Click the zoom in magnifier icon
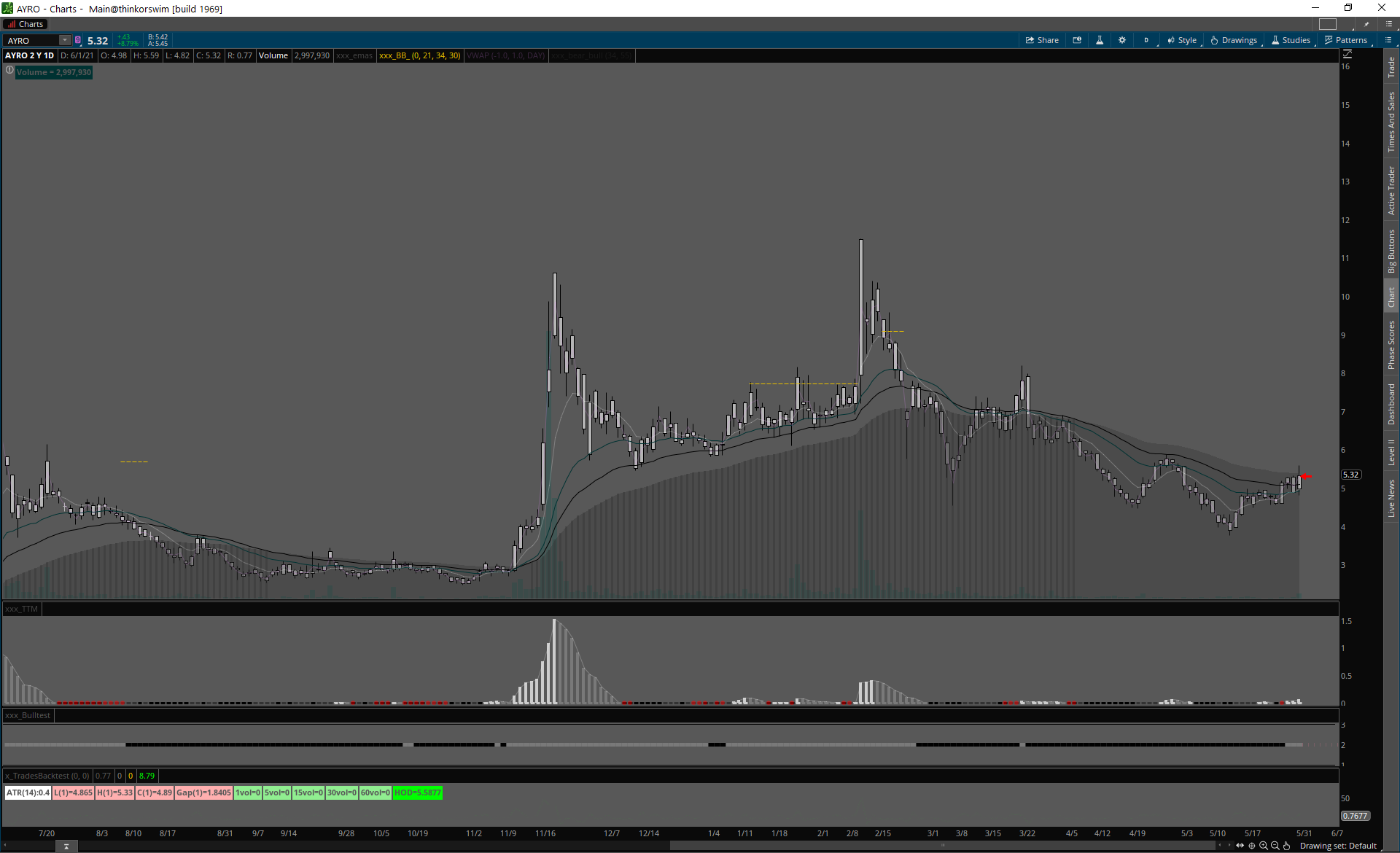 click(x=1264, y=846)
